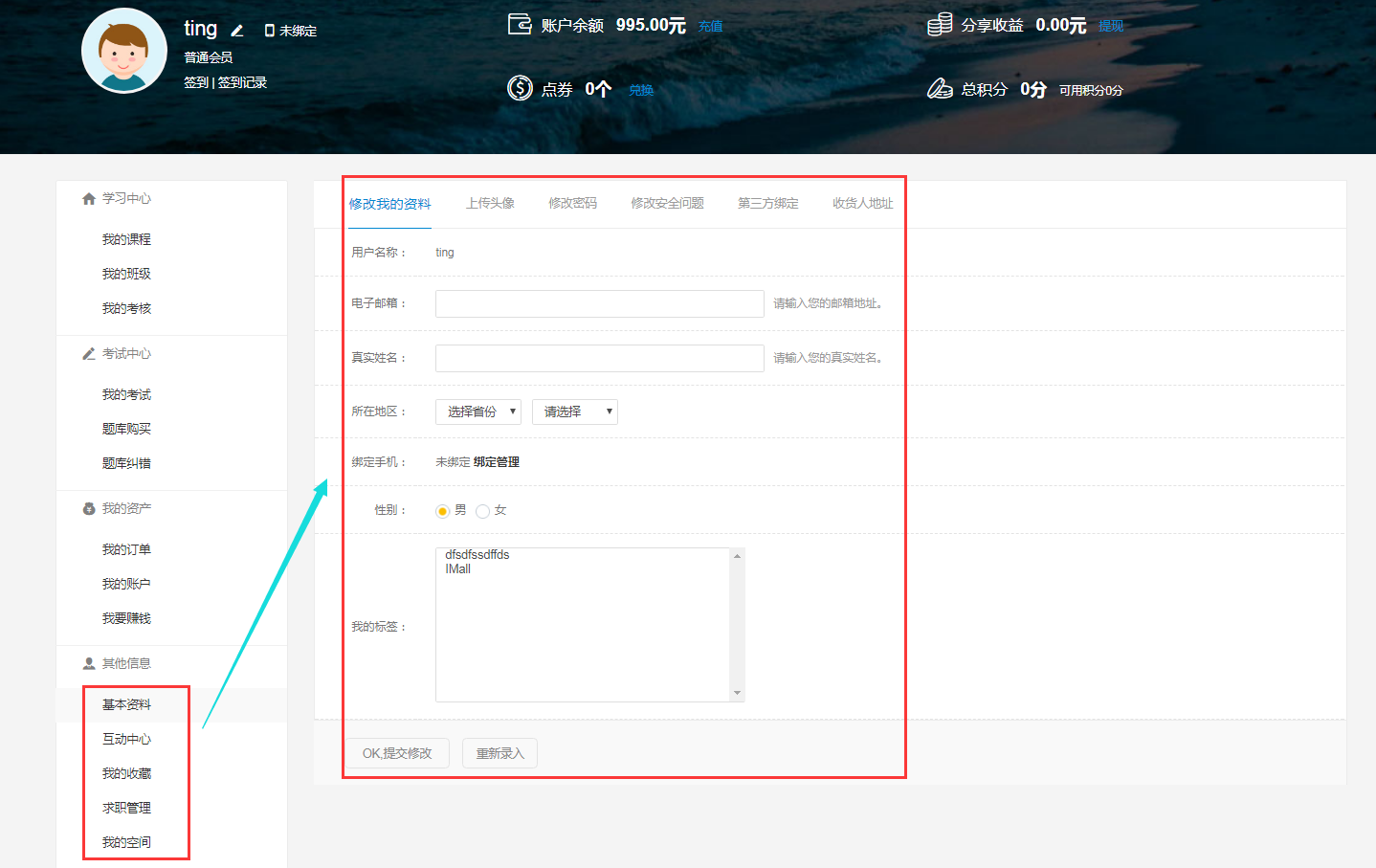Viewport: 1376px width, 868px height.
Task: Select the 男 gender radio button
Action: tap(442, 511)
